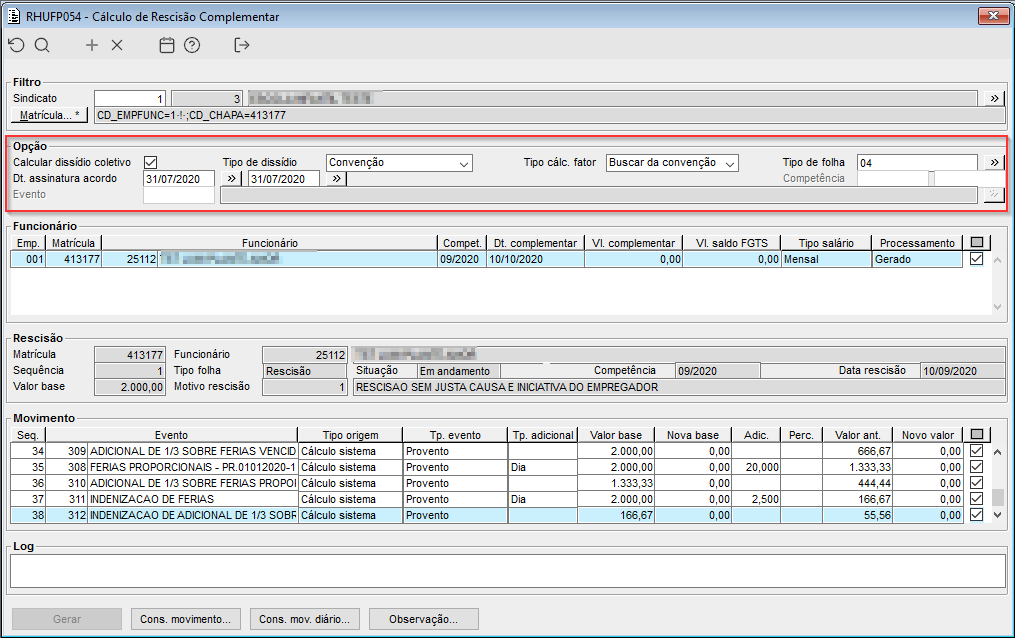Toggle Calcular dissídio coletivo checkbox

pos(151,162)
